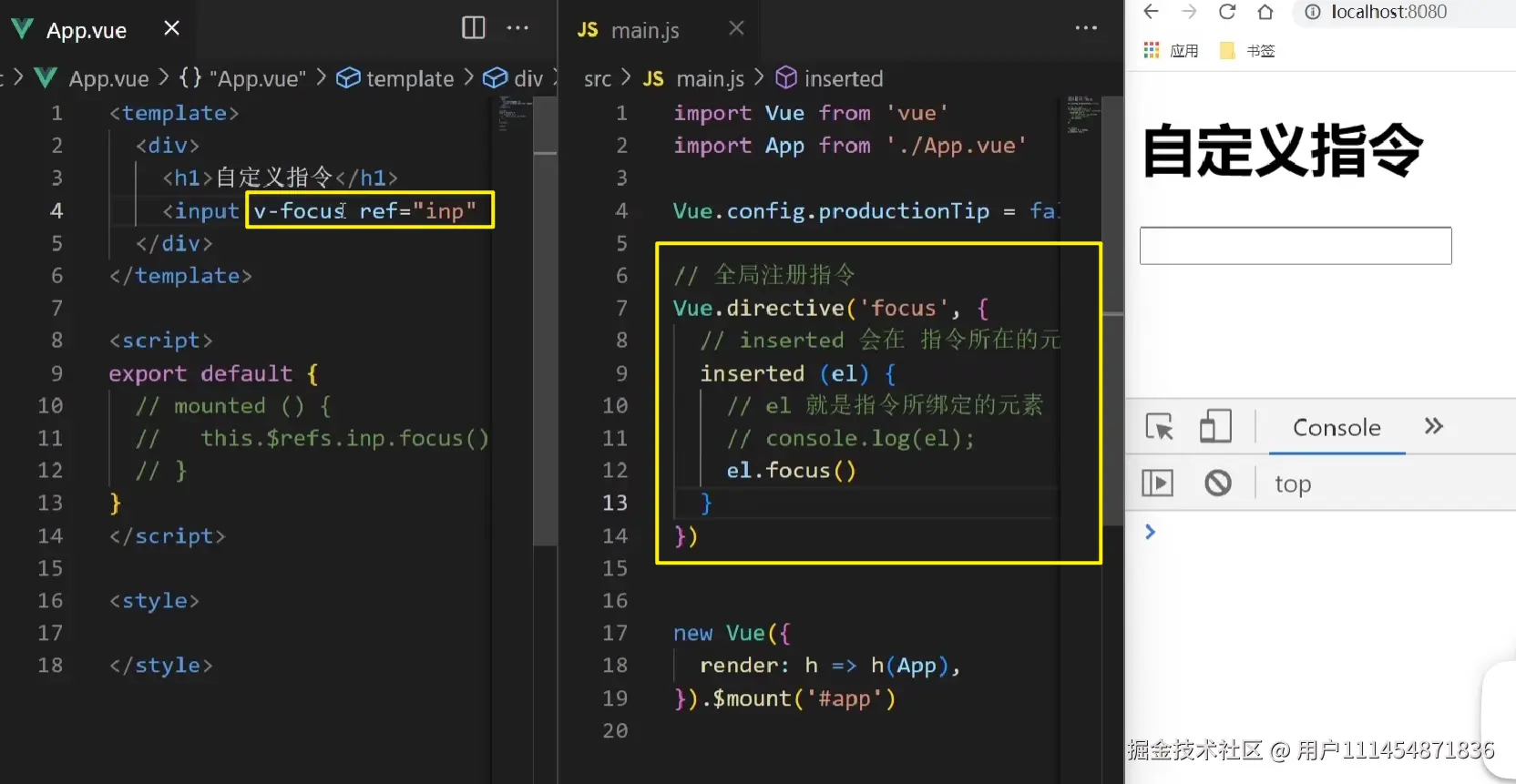Show more DevTools tabs chevron
The width and height of the screenshot is (1516, 784).
1434,426
